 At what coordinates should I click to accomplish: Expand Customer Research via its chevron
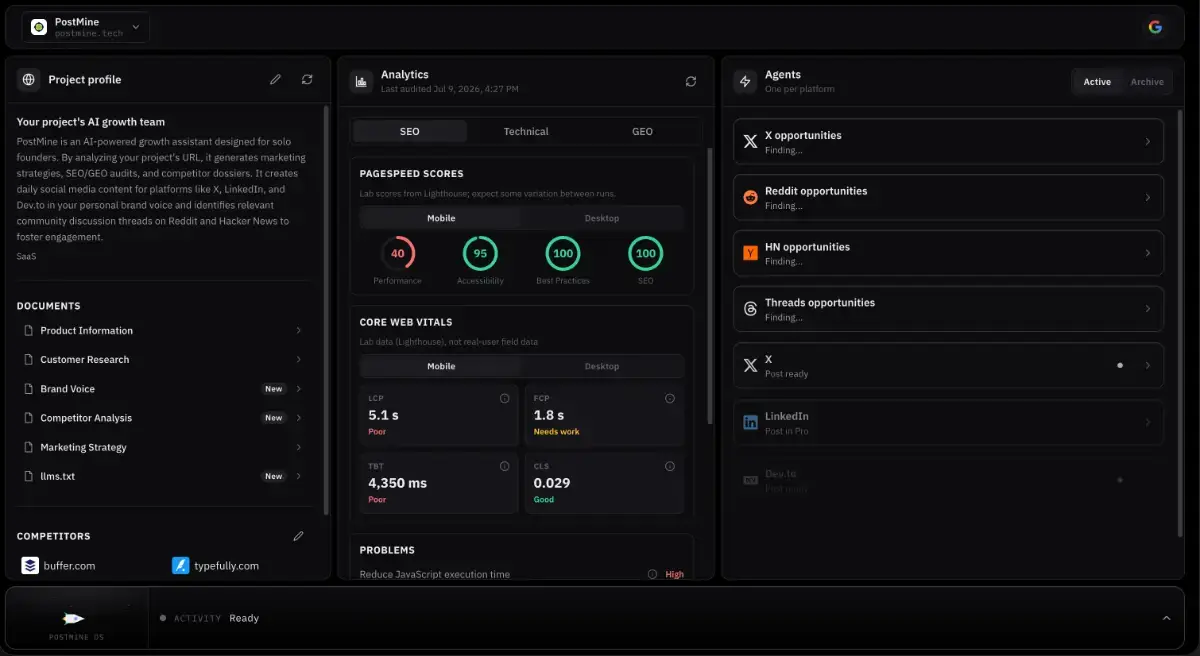point(299,359)
